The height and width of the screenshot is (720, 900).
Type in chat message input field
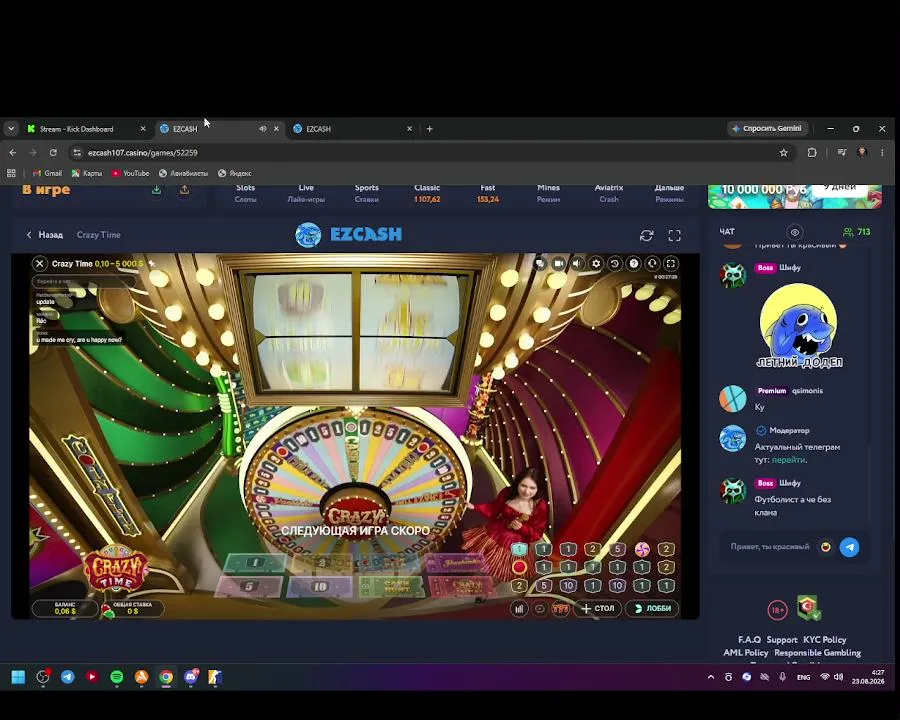pos(770,547)
